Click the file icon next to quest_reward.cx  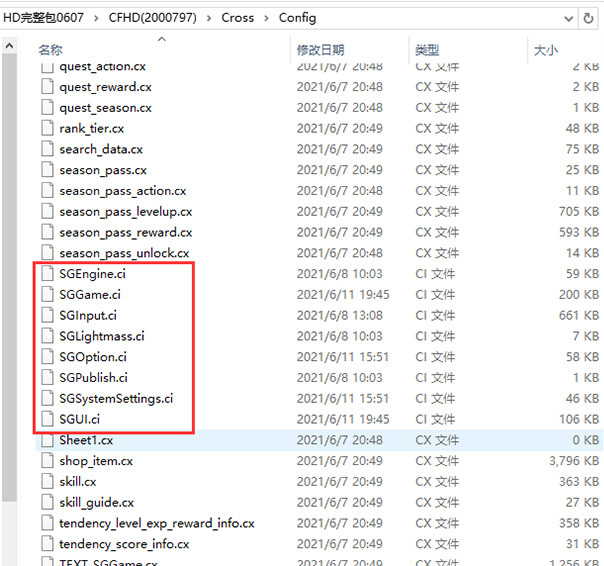tap(47, 86)
